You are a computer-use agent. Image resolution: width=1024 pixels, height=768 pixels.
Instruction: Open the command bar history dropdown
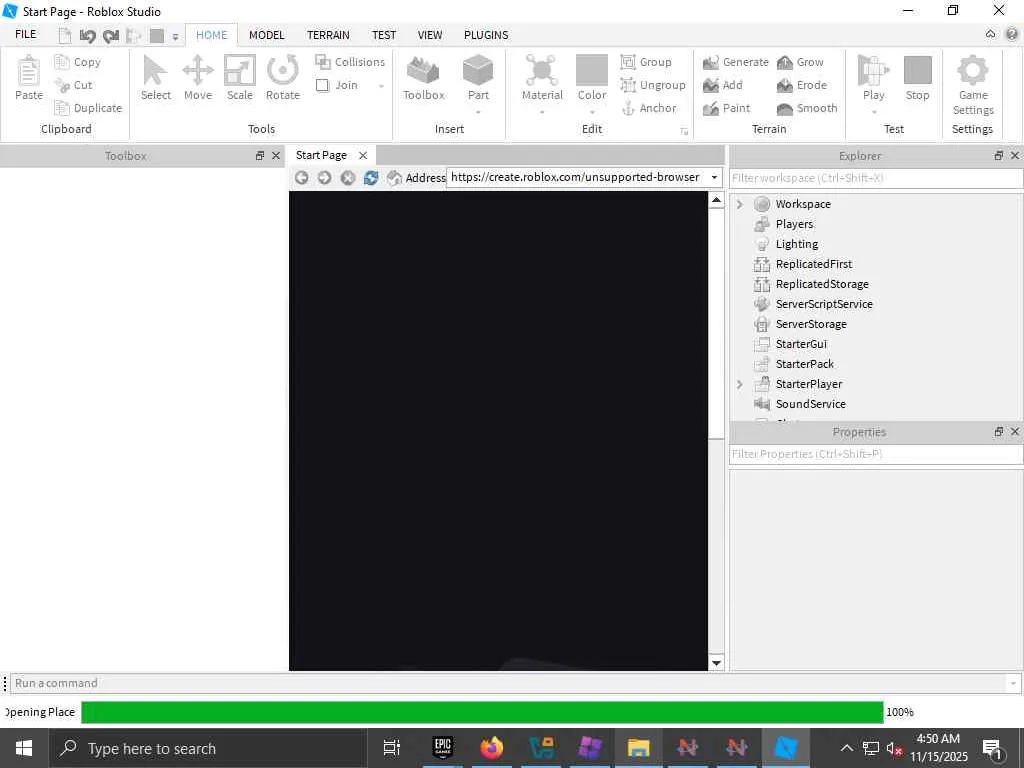(1013, 684)
